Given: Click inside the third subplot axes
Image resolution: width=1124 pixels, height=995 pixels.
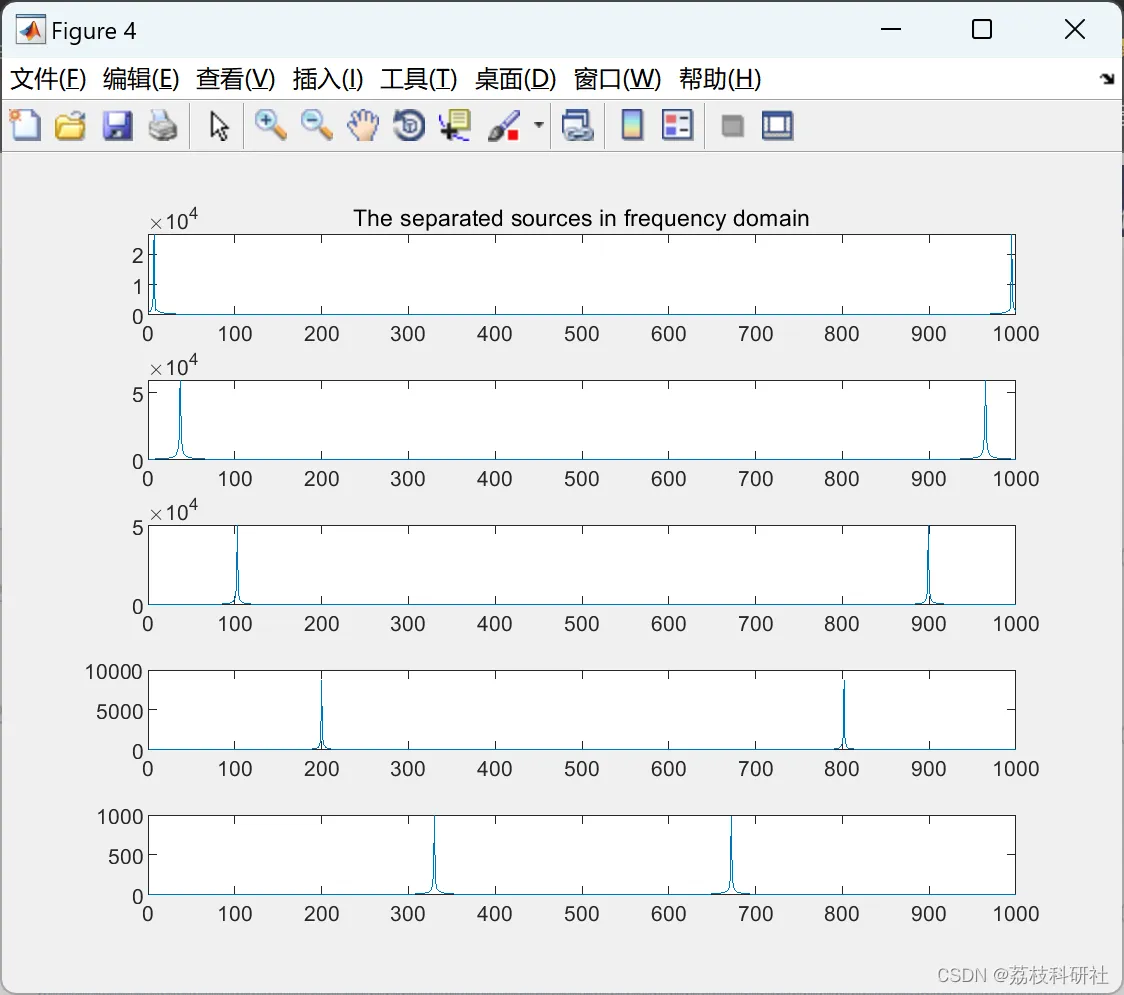Looking at the screenshot, I should point(581,565).
